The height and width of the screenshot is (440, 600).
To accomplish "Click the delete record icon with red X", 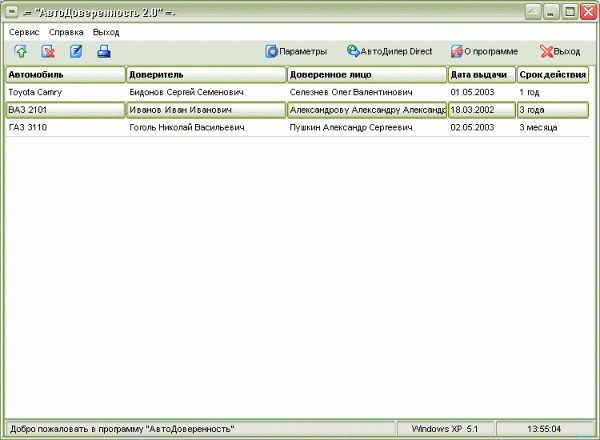I will pyautogui.click(x=48, y=51).
